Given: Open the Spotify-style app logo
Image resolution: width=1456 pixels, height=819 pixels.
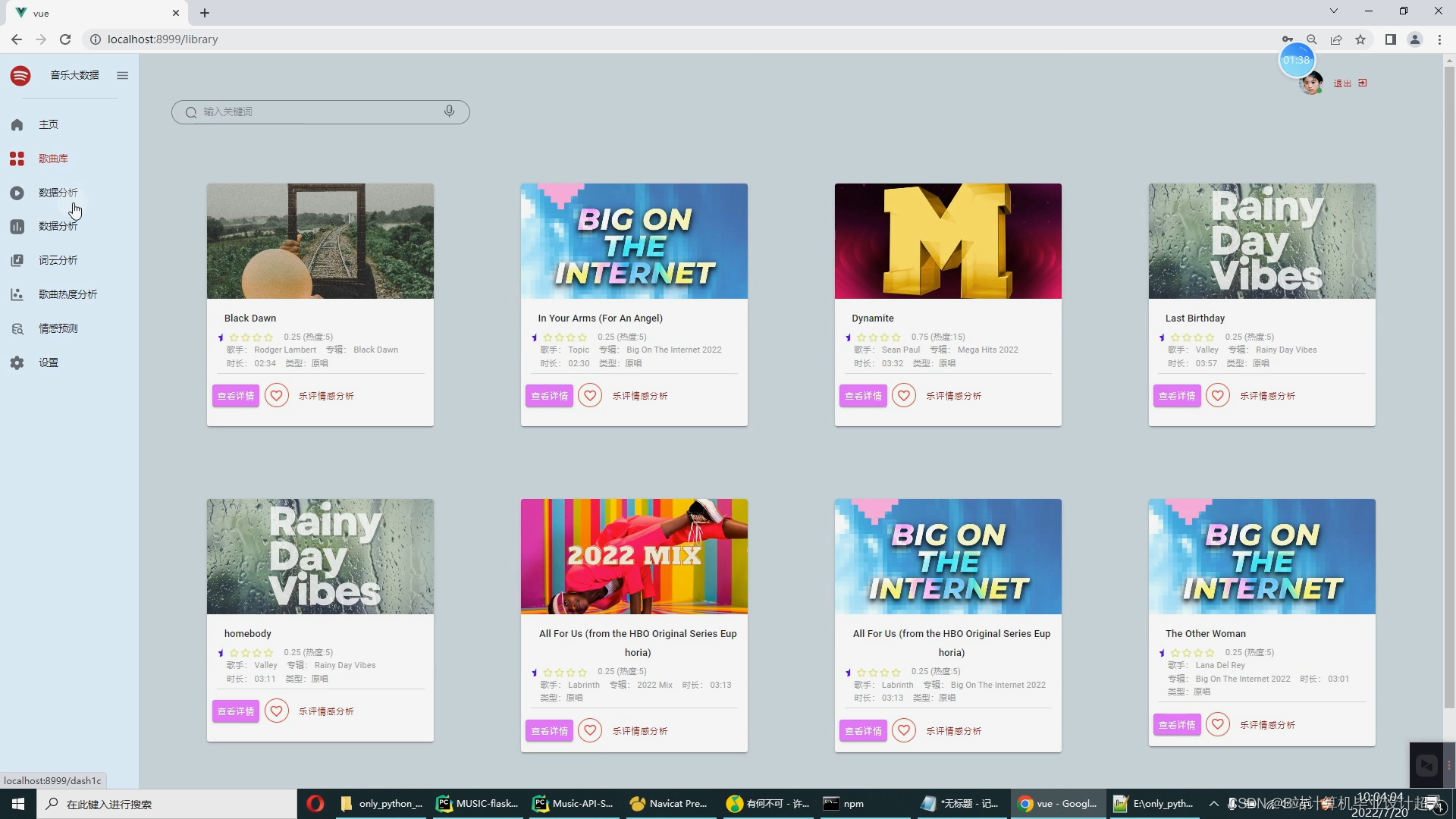Looking at the screenshot, I should point(20,75).
